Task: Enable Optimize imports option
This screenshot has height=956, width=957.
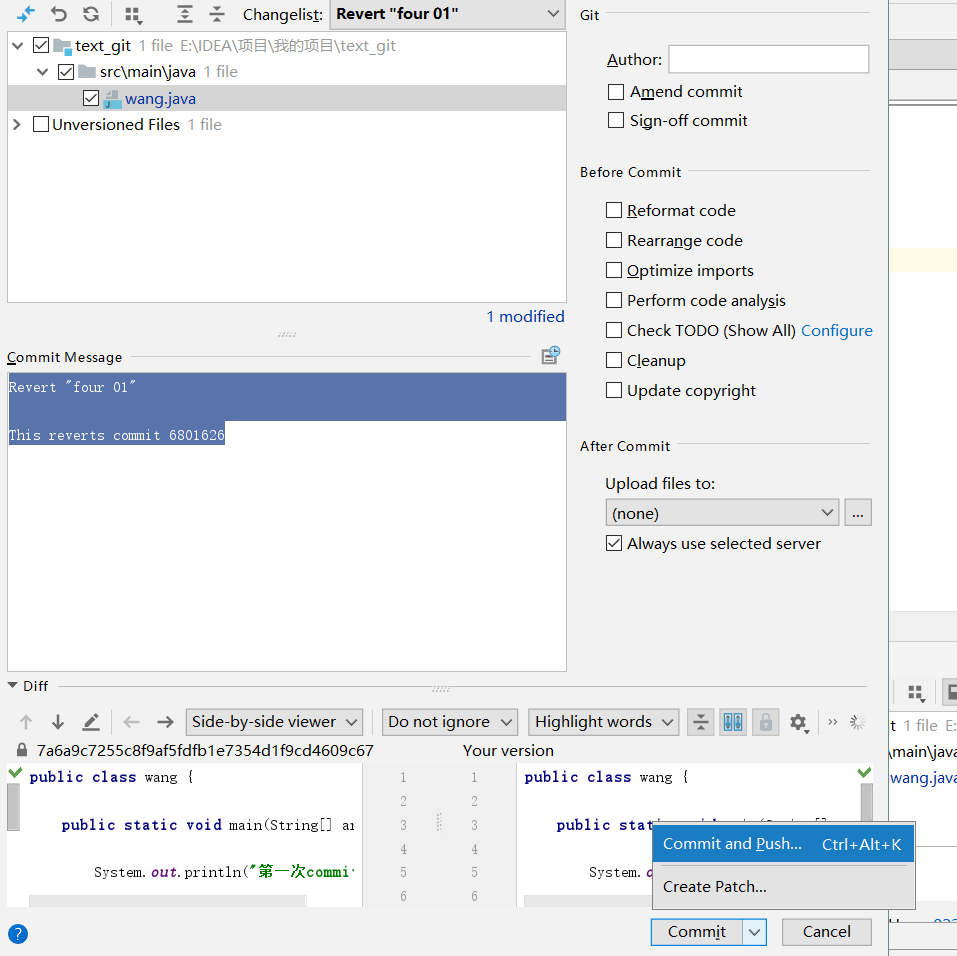Action: (x=614, y=270)
